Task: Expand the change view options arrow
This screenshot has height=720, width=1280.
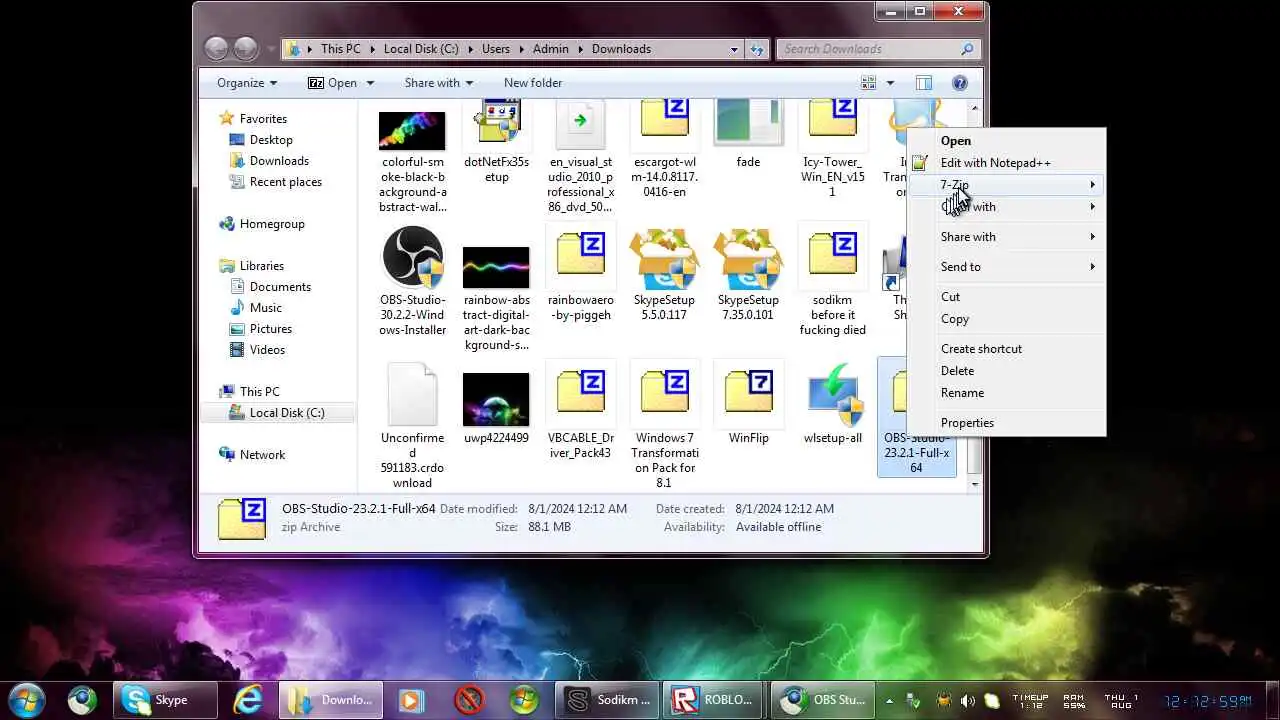Action: pyautogui.click(x=890, y=83)
